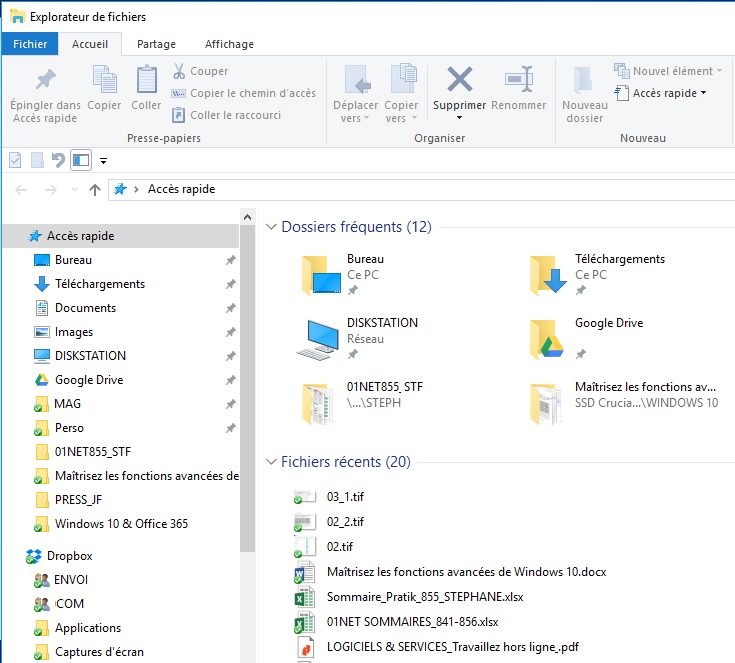Select Copier le chemin d'accès
Screen dimensions: 735x663
coord(243,93)
